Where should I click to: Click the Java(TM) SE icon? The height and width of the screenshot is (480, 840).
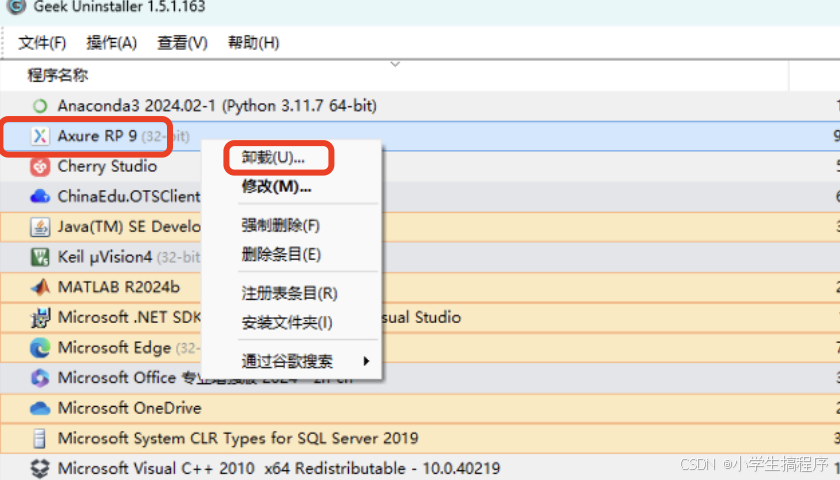pos(40,227)
